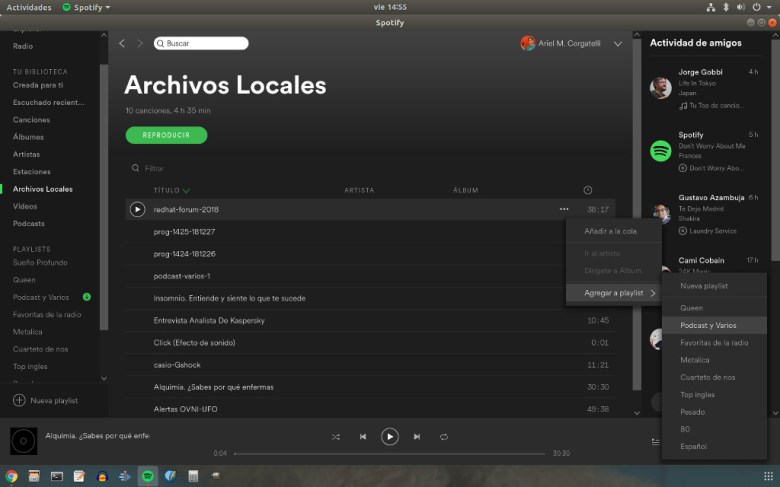This screenshot has height=487, width=780.
Task: Open Álbumes in the library
Action: point(28,137)
